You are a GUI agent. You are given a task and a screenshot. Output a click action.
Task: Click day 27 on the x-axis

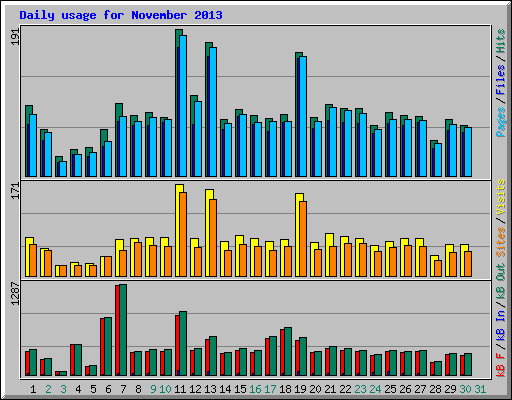point(420,389)
